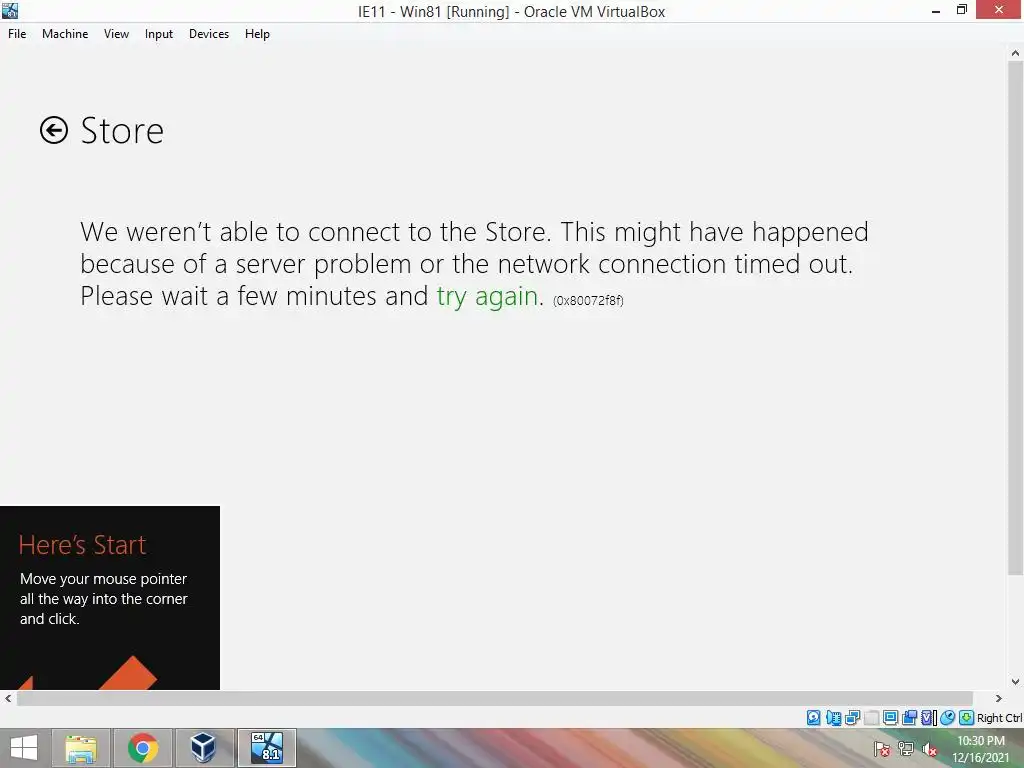Click the Windows Start button on taskbar

tap(24, 748)
